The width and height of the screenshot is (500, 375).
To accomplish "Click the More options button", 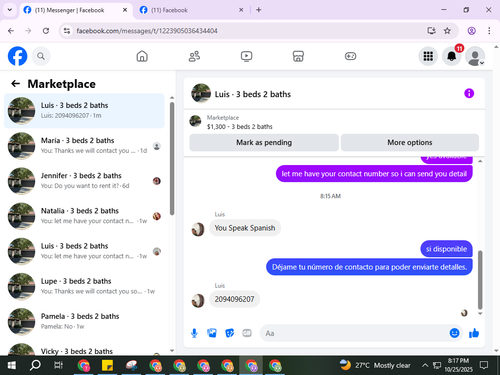I will [410, 143].
